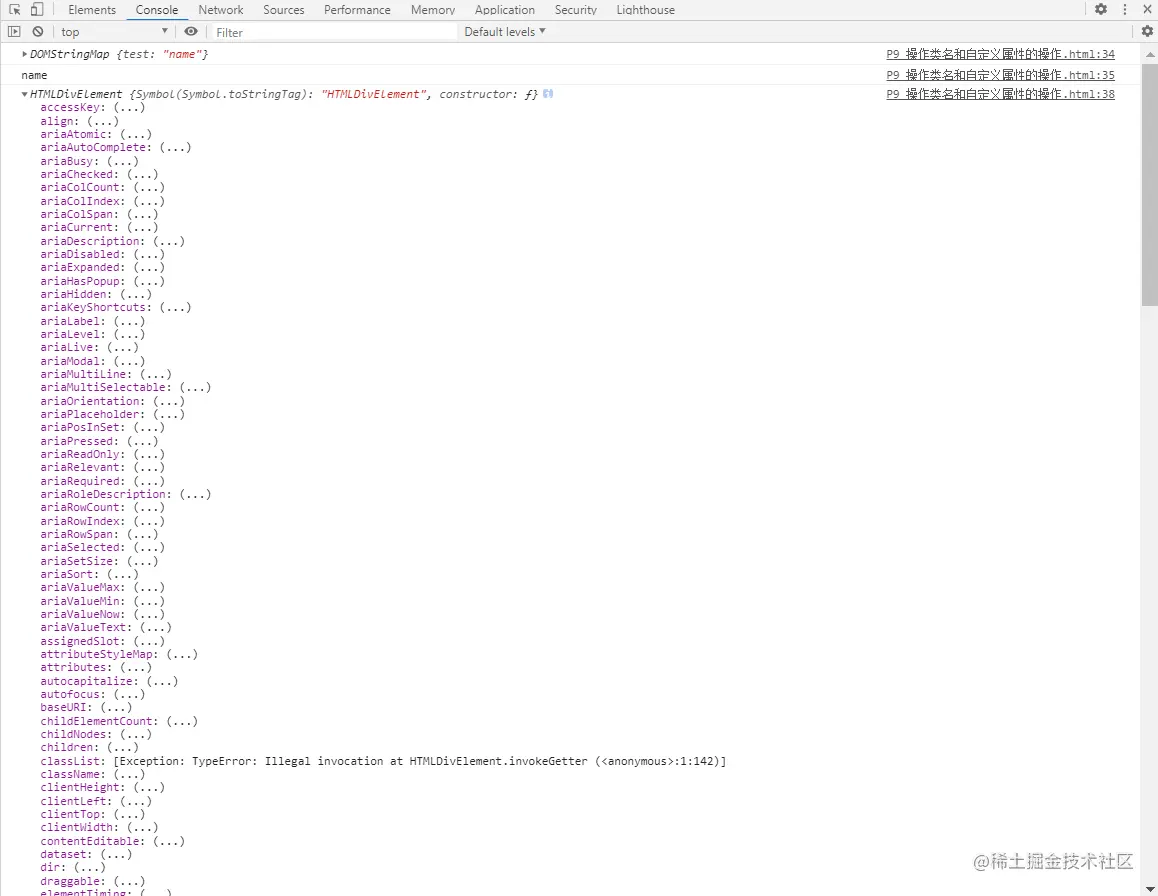Evaluate the ariaPressed getter
The width and height of the screenshot is (1158, 896).
(x=143, y=441)
